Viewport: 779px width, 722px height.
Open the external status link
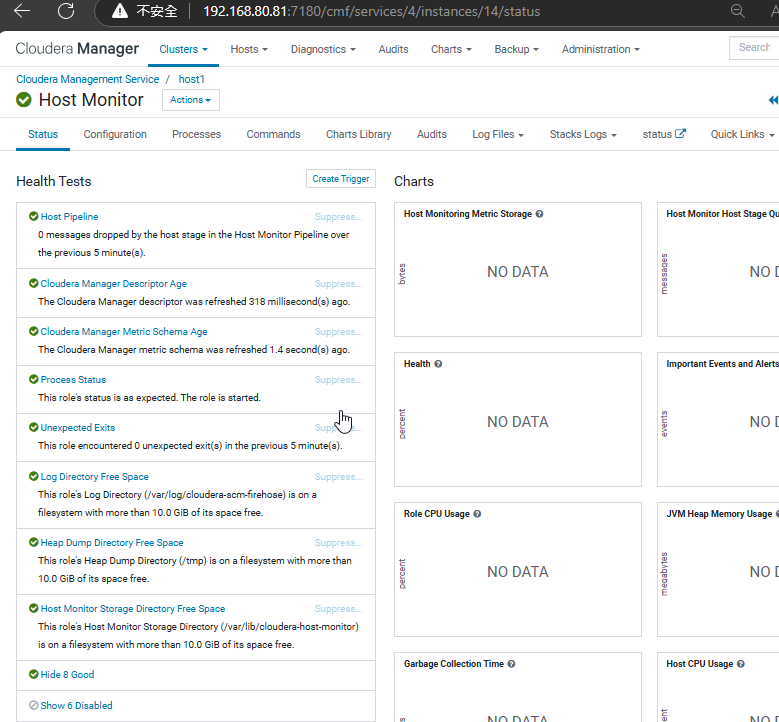point(664,135)
